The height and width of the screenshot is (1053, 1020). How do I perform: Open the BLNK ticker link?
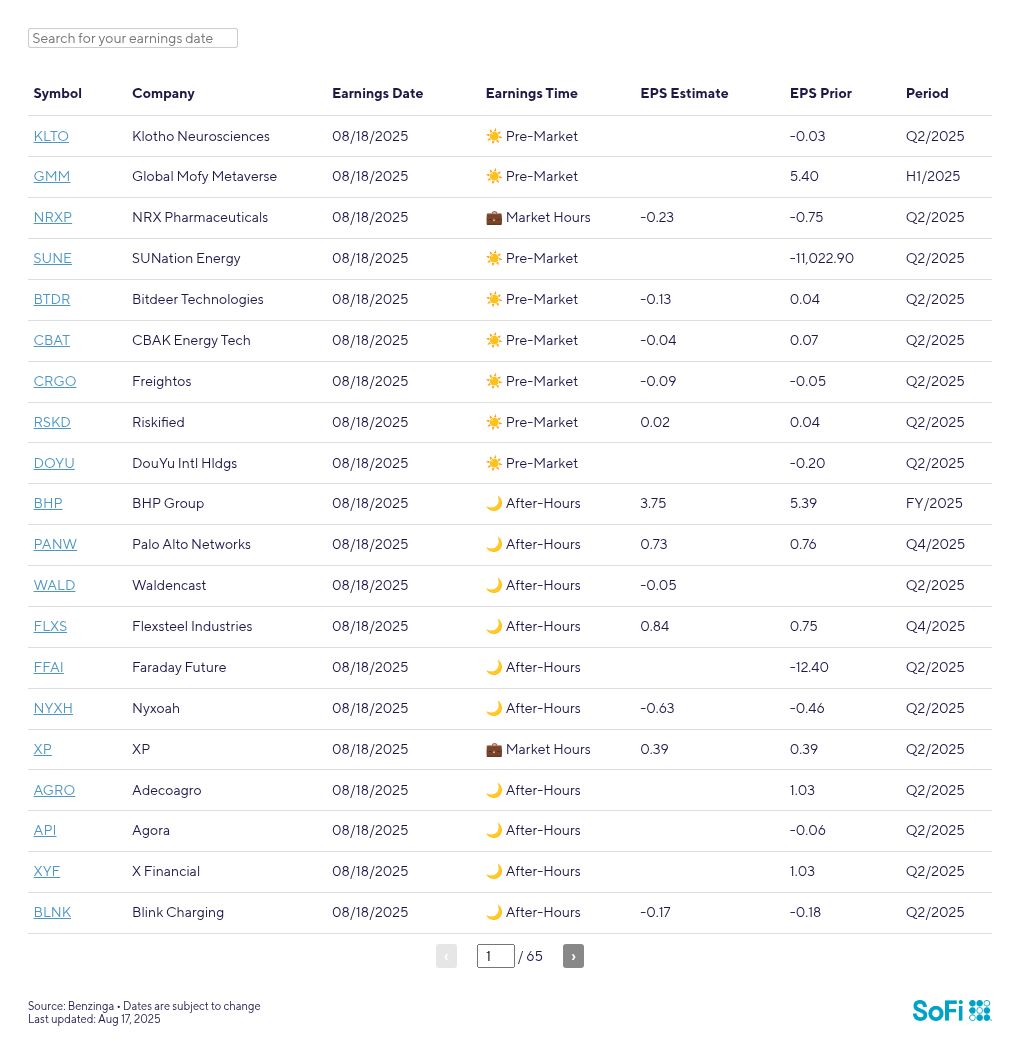(x=52, y=913)
